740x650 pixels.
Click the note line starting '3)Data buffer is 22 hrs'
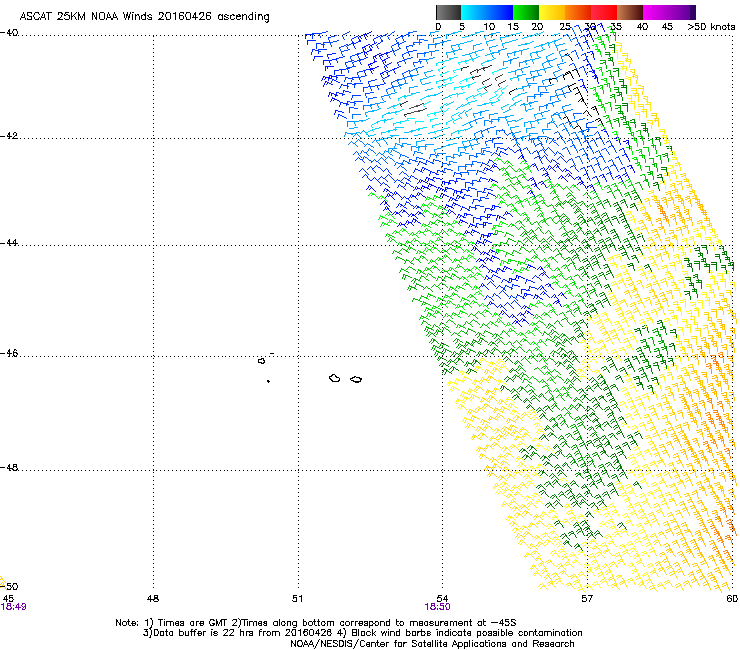coord(362,633)
